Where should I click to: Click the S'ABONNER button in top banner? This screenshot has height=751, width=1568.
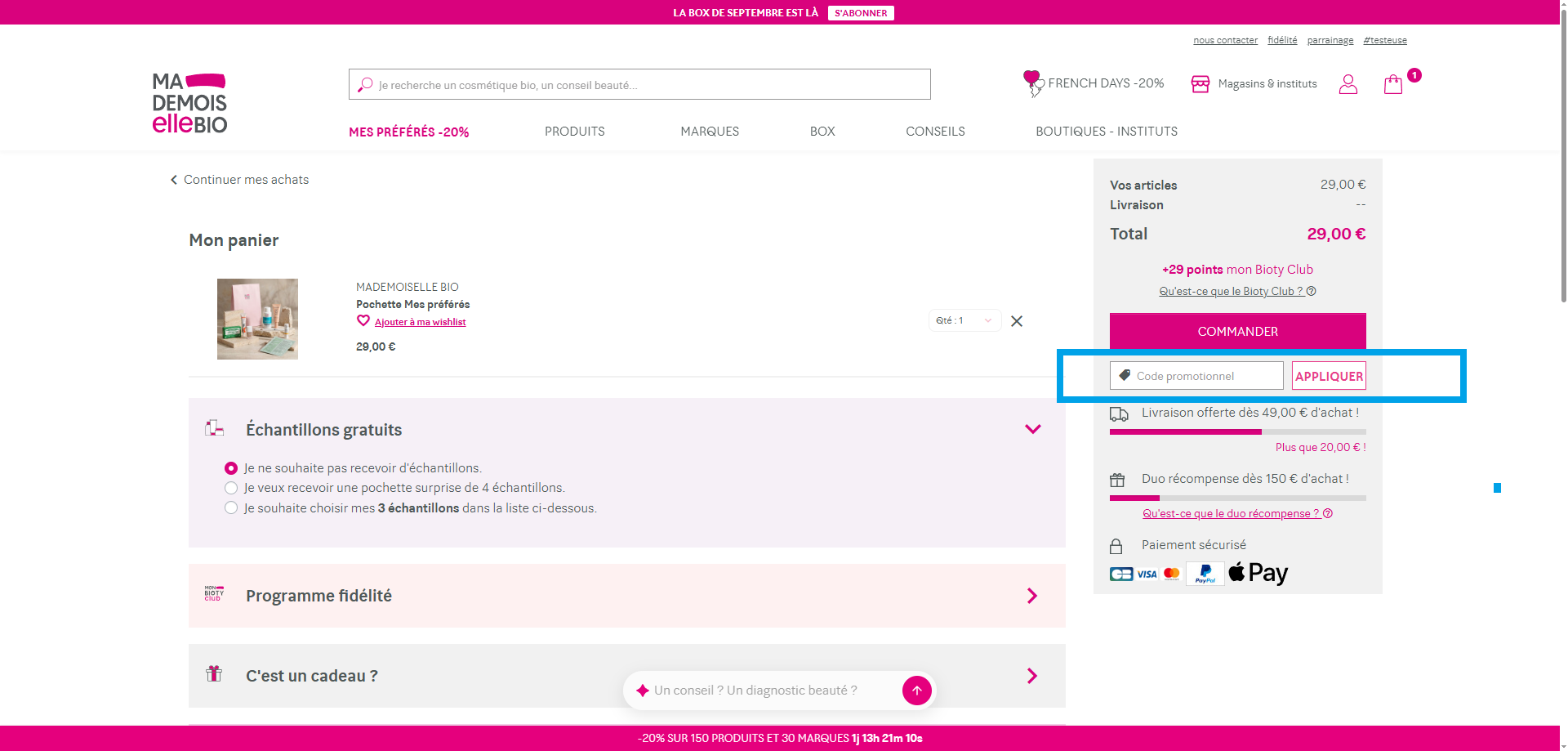pos(861,13)
